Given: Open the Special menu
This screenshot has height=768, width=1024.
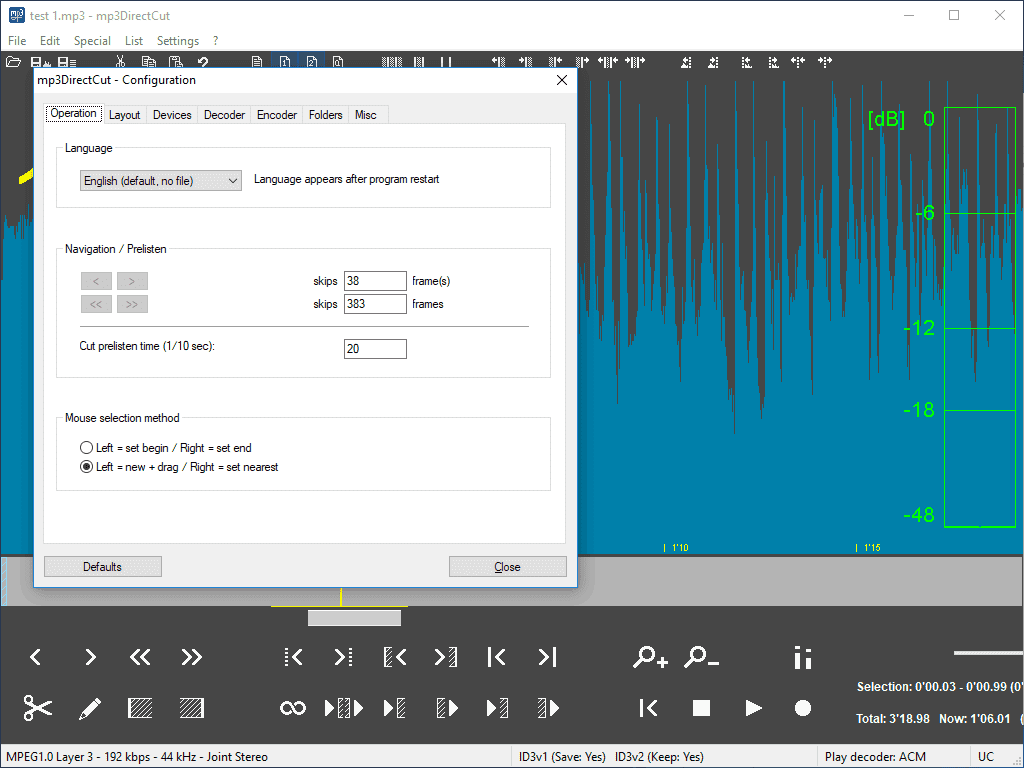Looking at the screenshot, I should click(x=92, y=40).
